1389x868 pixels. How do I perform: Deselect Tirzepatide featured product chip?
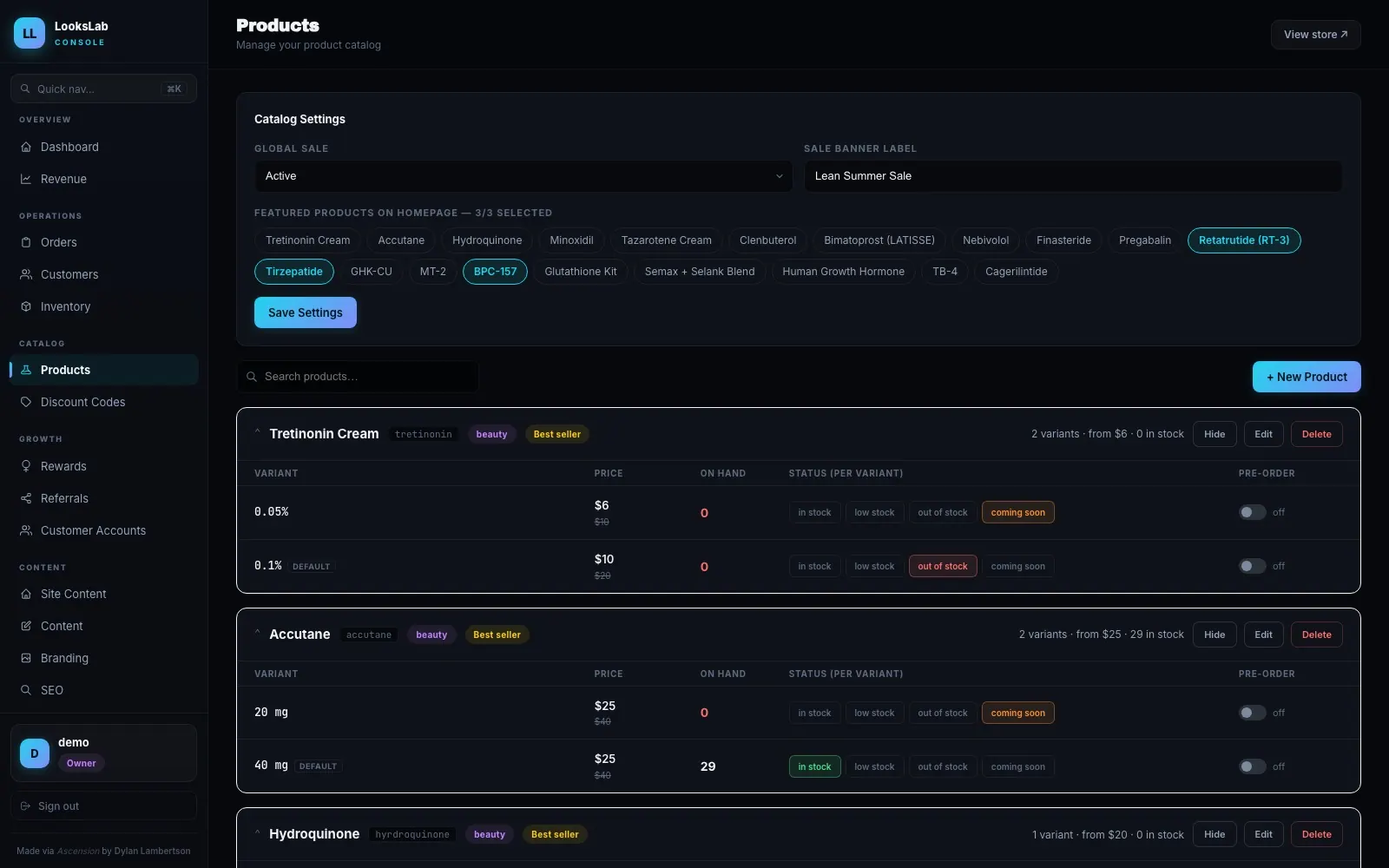click(x=294, y=272)
